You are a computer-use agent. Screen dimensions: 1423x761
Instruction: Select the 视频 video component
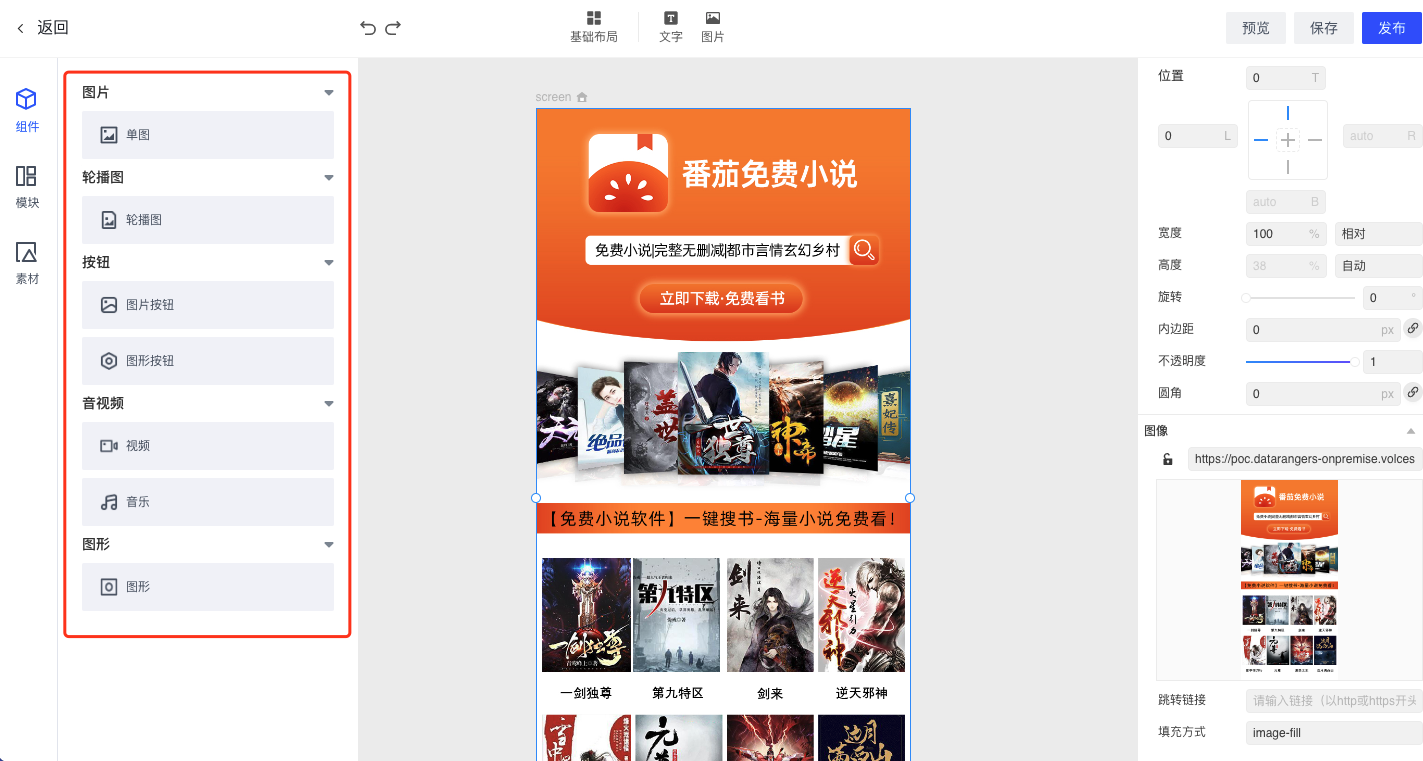point(208,446)
